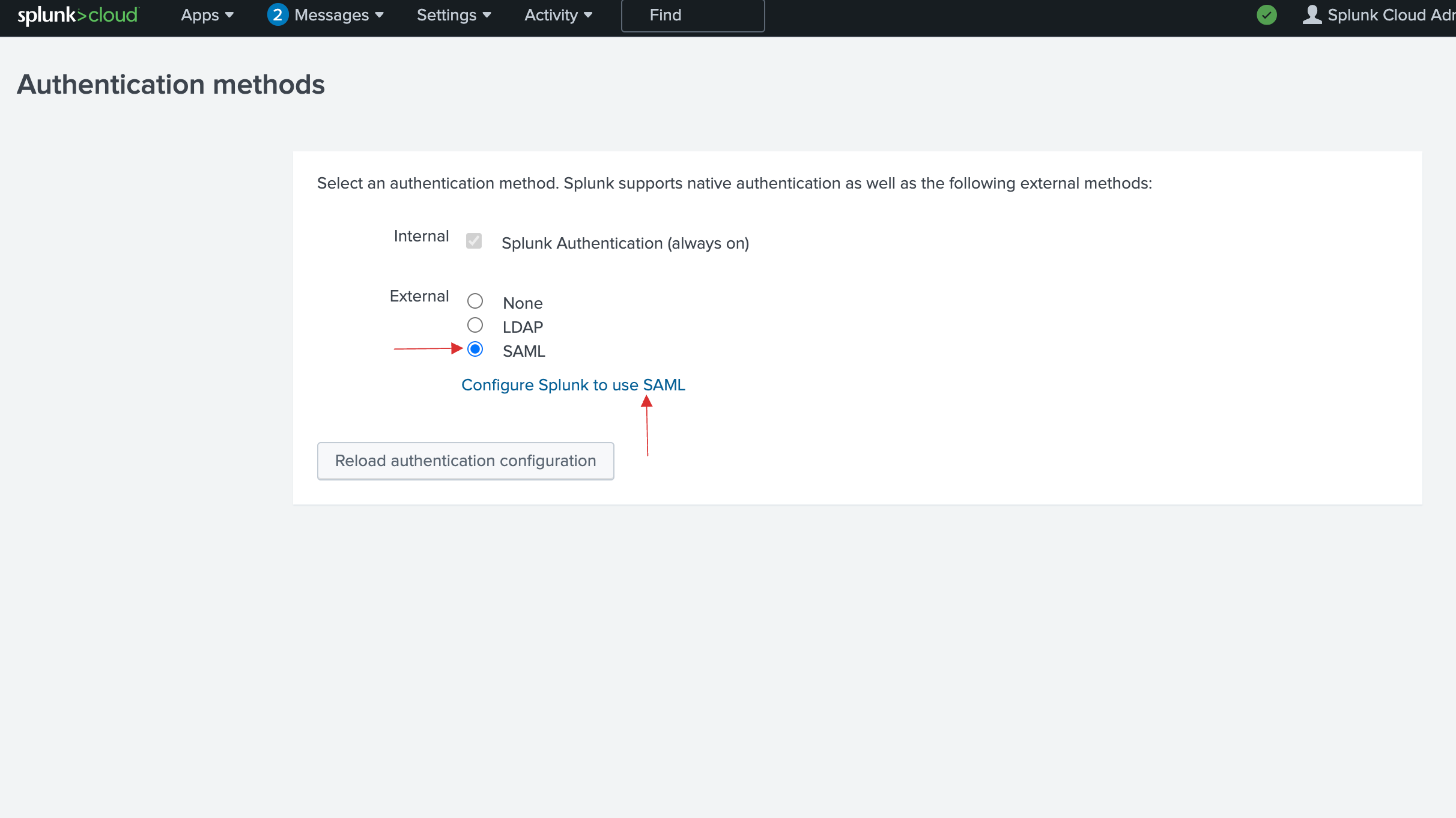Toggle the Splunk Authentication checkbox

point(474,241)
